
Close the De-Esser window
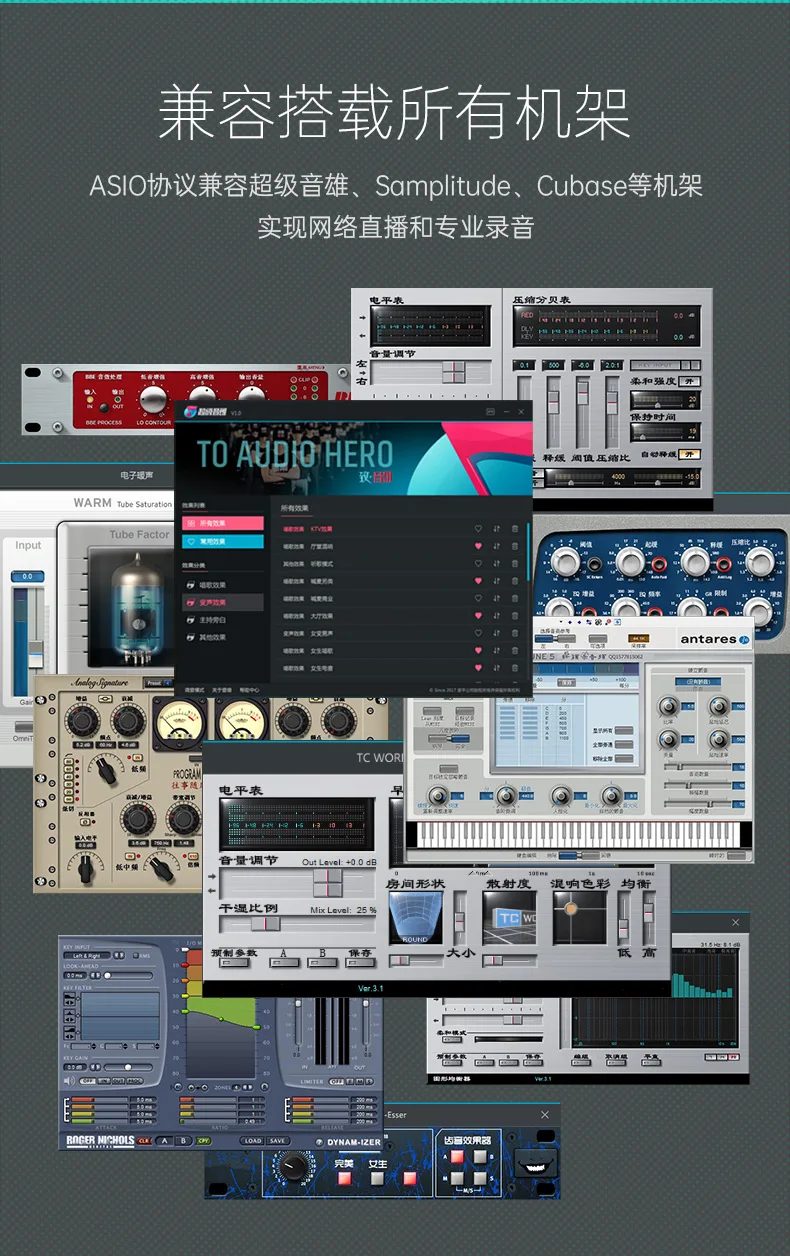pyautogui.click(x=545, y=1114)
